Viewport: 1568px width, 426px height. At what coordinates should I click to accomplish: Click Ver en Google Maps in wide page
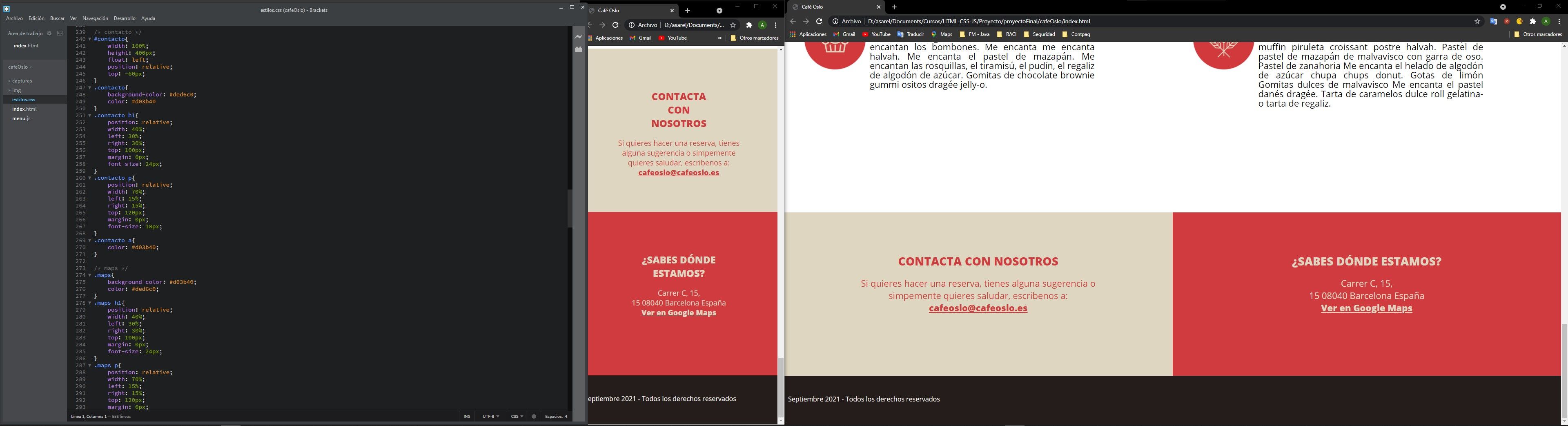pos(1367,308)
